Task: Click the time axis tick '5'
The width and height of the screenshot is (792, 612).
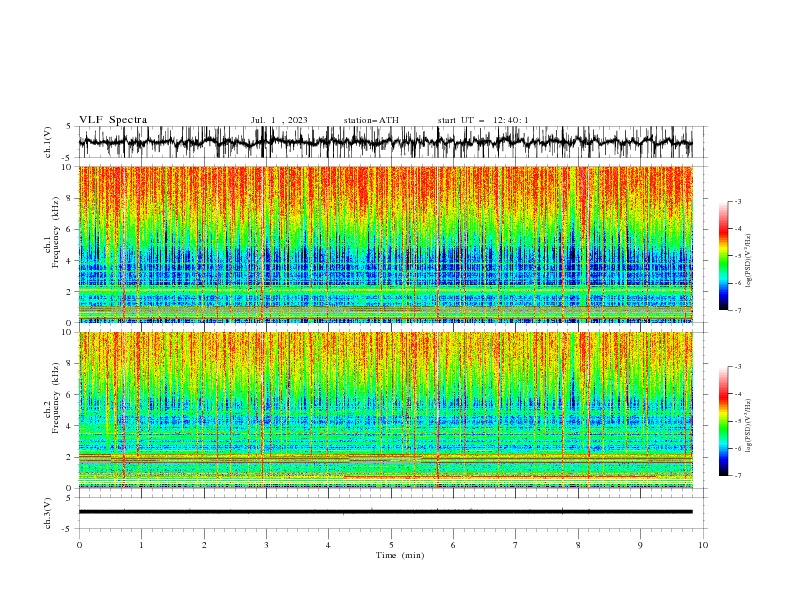Action: 391,545
